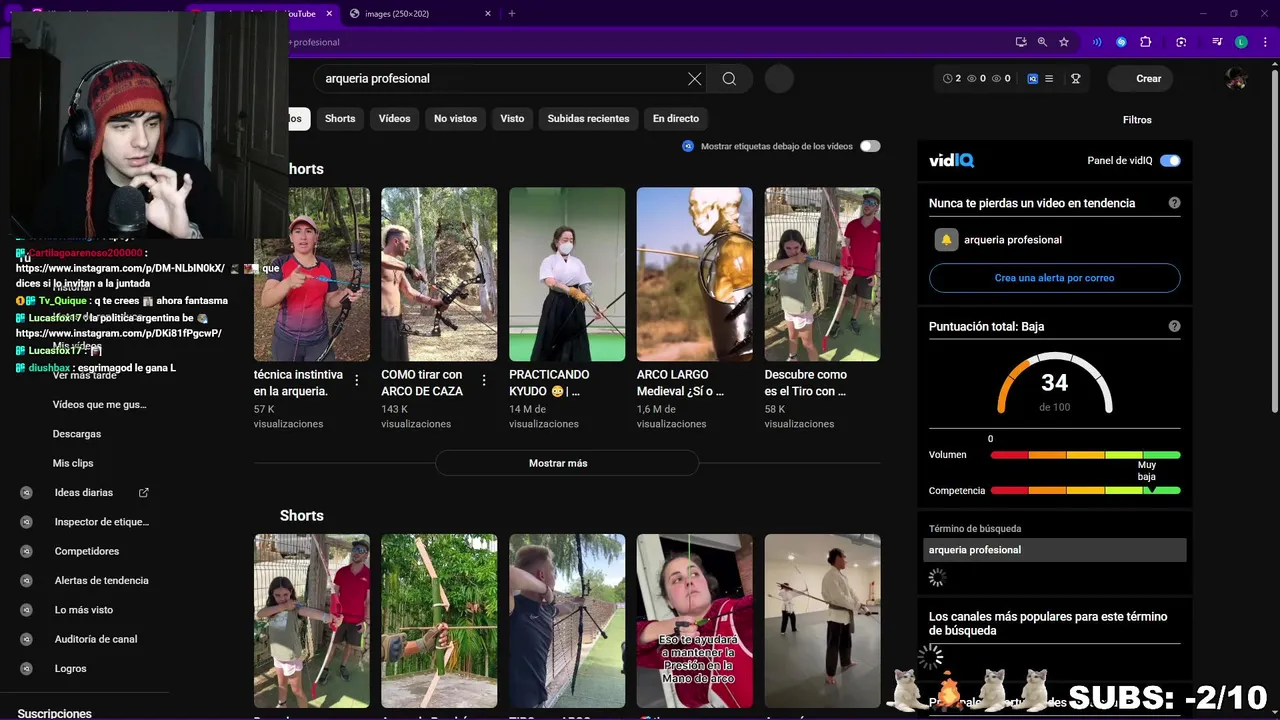Bookmark this page with the star icon
This screenshot has width=1280, height=720.
point(1064,42)
